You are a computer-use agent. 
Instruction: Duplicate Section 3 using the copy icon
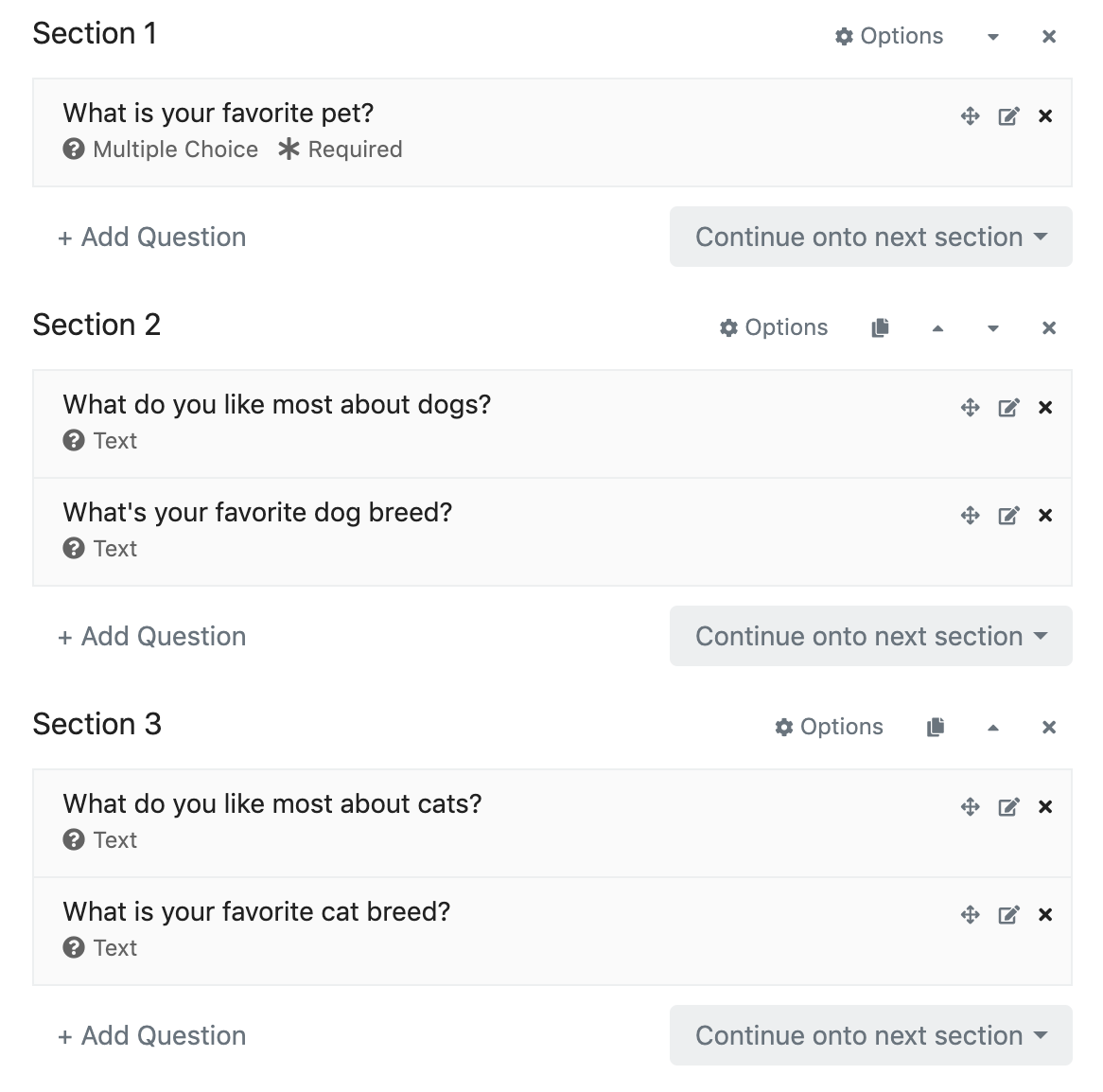[x=936, y=727]
